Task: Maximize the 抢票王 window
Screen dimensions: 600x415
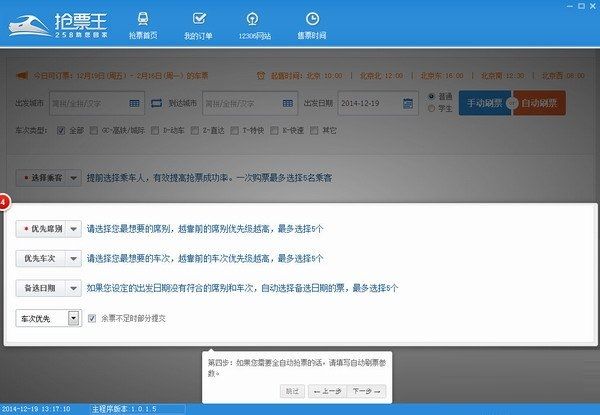Action: click(581, 6)
